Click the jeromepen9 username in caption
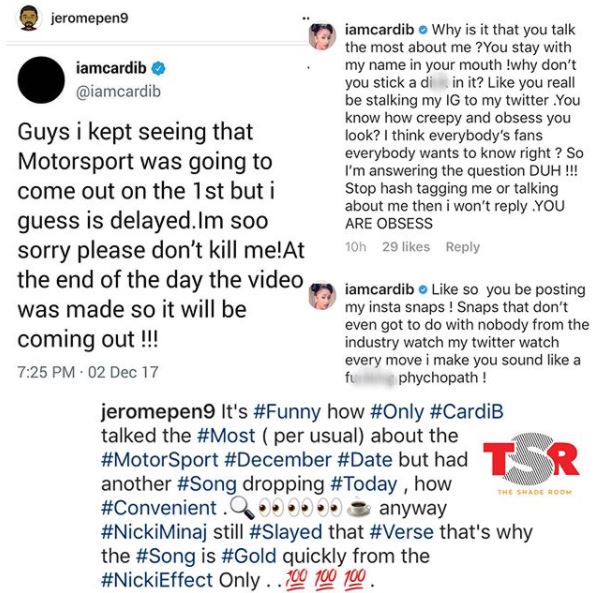This screenshot has width=594, height=593. pos(158,412)
